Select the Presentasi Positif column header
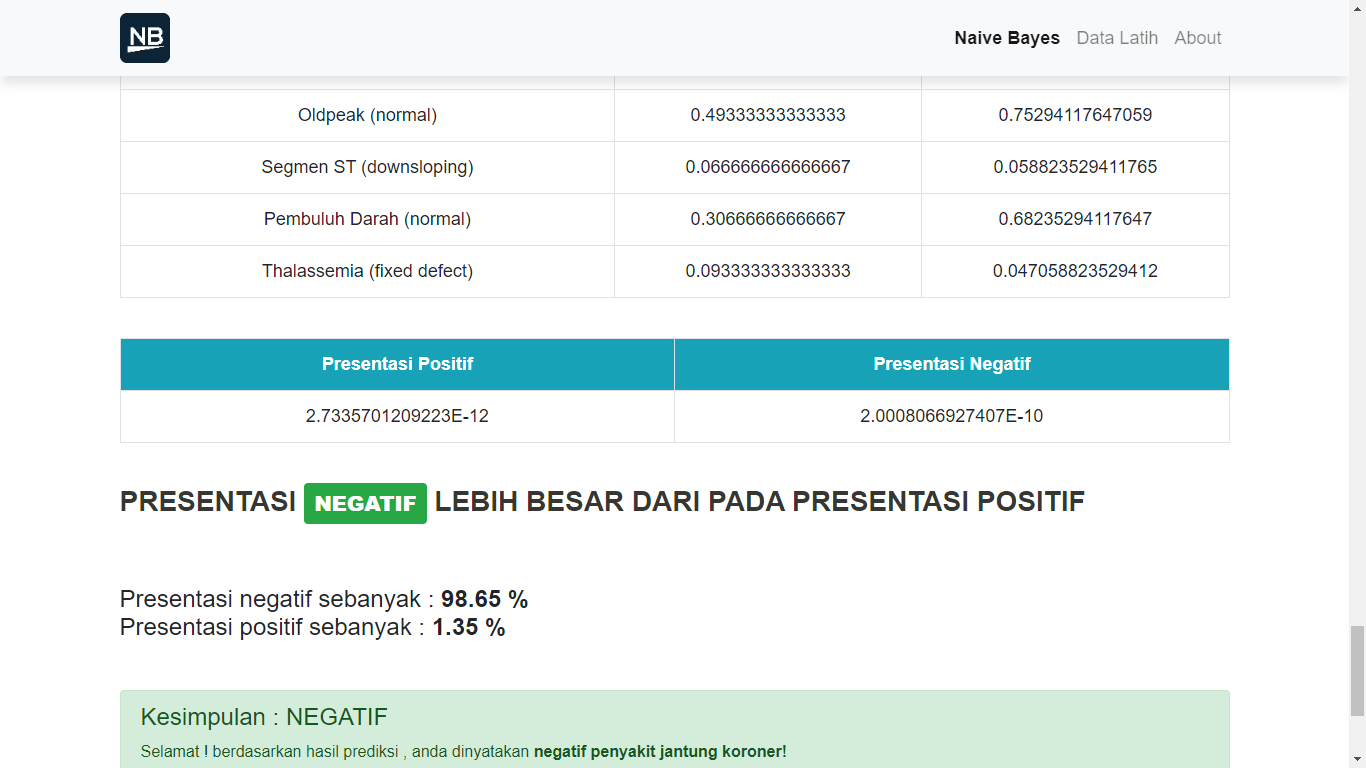The height and width of the screenshot is (768, 1366). (397, 364)
